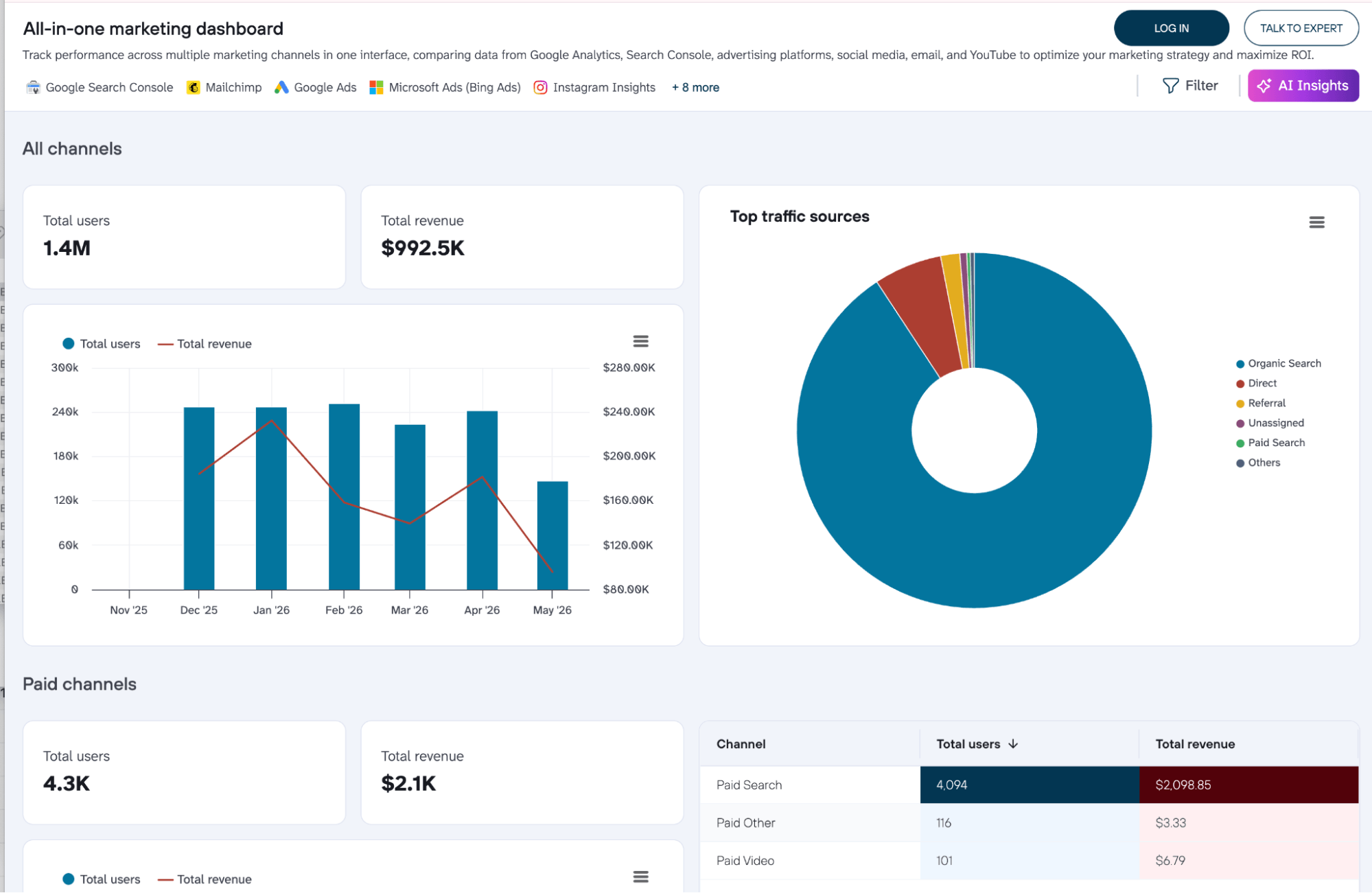Toggle Paid Search in the pie legend
The image size is (1372, 893).
[x=1270, y=443]
